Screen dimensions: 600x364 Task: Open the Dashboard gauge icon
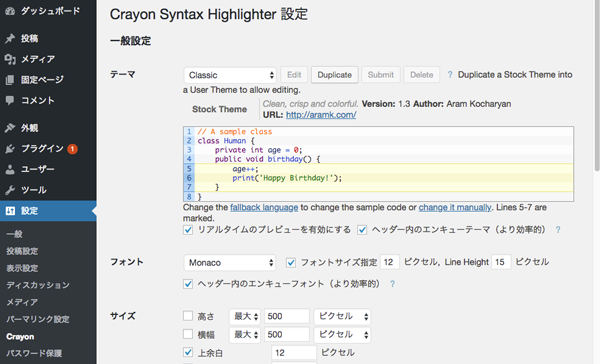point(10,11)
